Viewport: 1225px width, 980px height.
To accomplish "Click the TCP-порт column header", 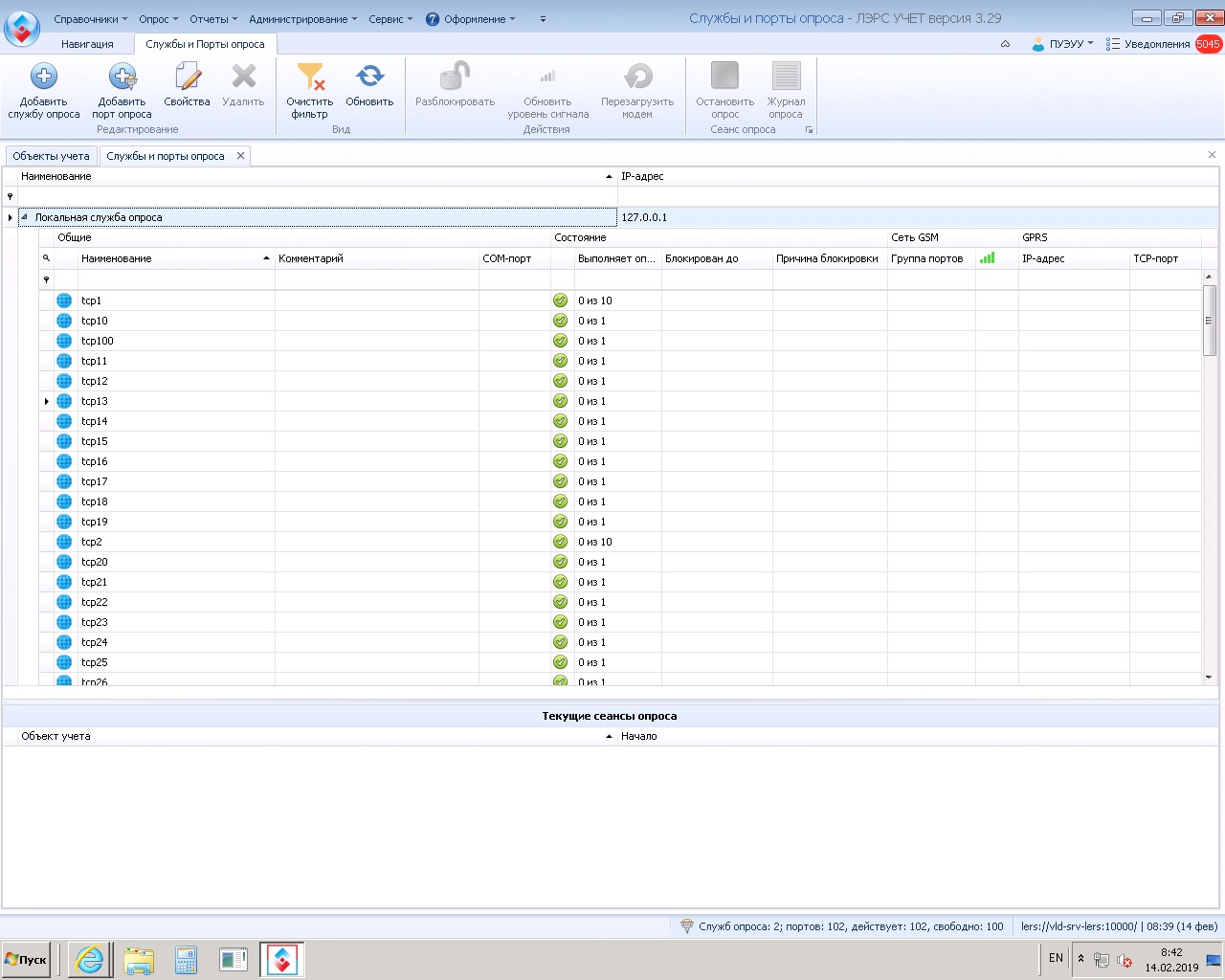I will [x=1165, y=258].
